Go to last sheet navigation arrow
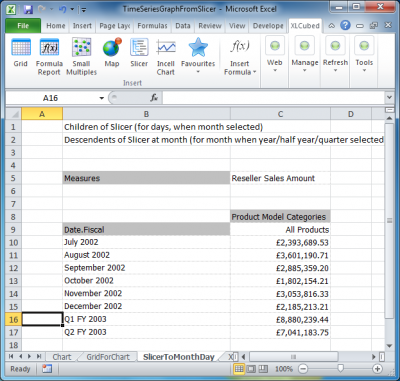400x381 pixels. [x=39, y=357]
